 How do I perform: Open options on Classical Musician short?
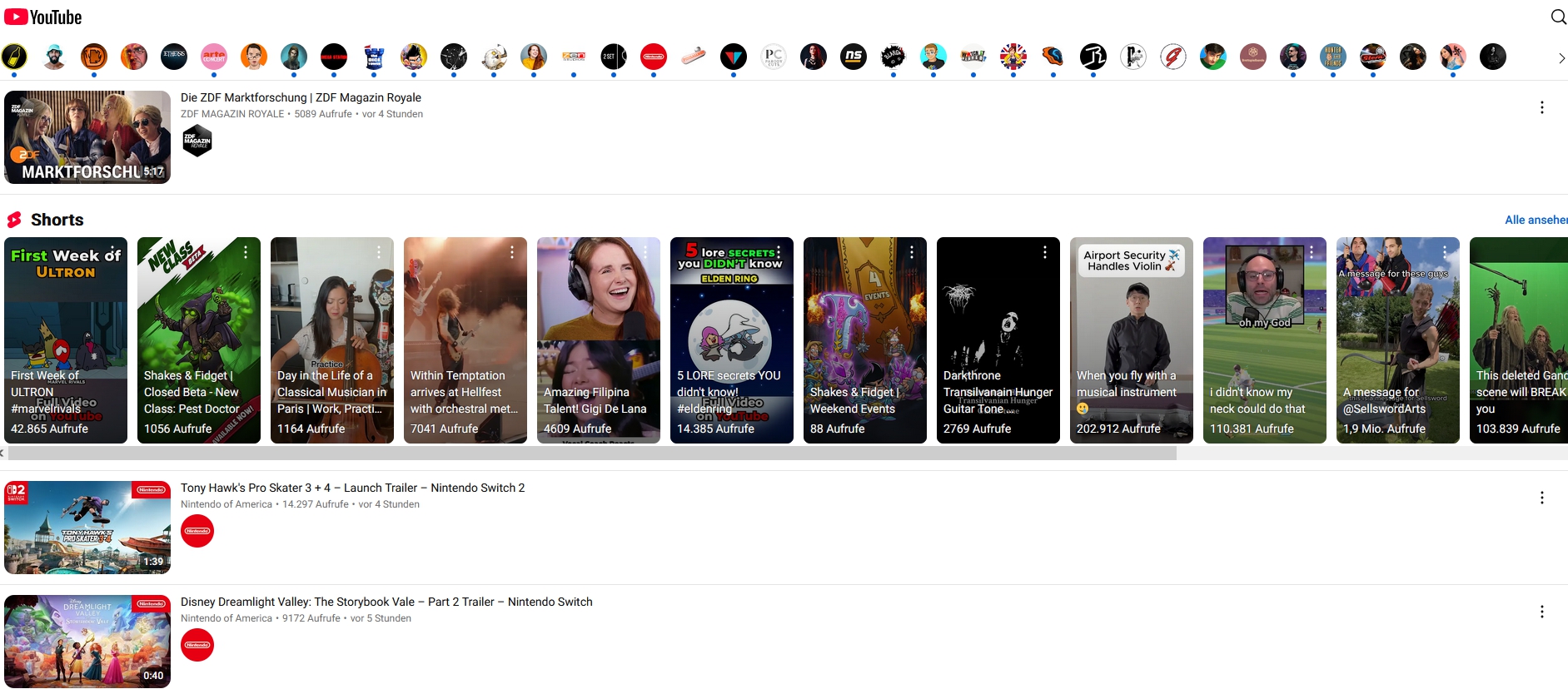[379, 252]
